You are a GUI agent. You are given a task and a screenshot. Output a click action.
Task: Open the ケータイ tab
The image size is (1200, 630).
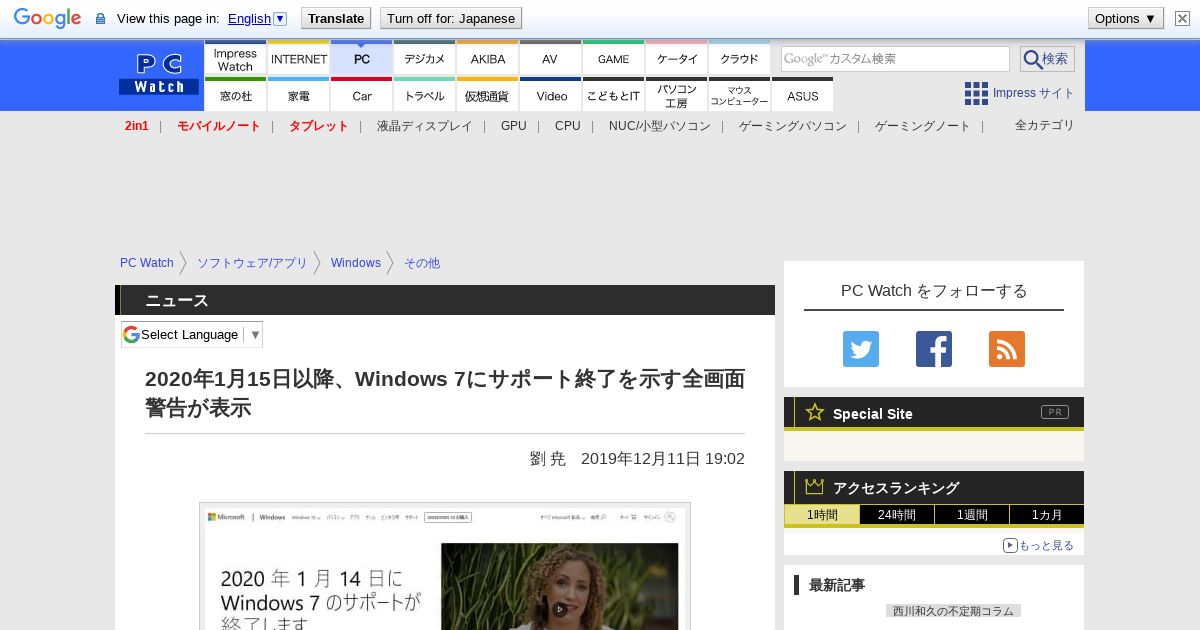[x=676, y=59]
